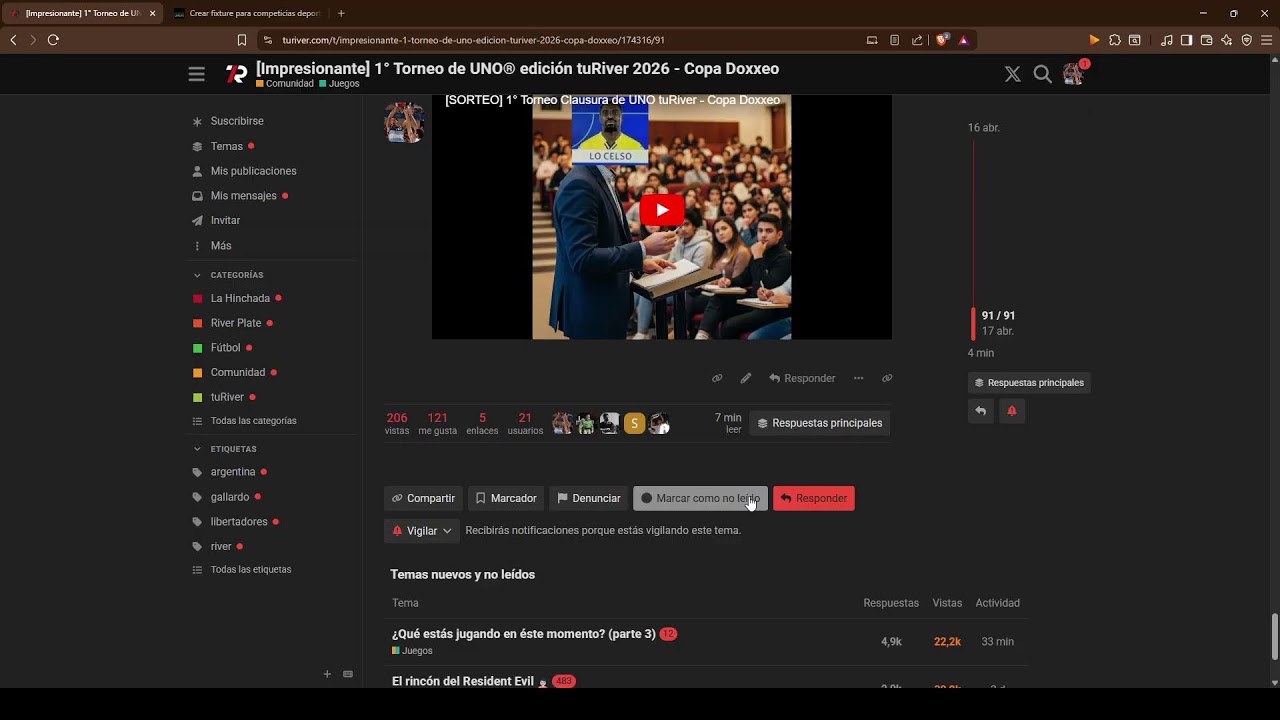Open topic ¿Qué estás jugando en éste momento?
Viewport: 1280px width, 720px height.
tap(523, 634)
